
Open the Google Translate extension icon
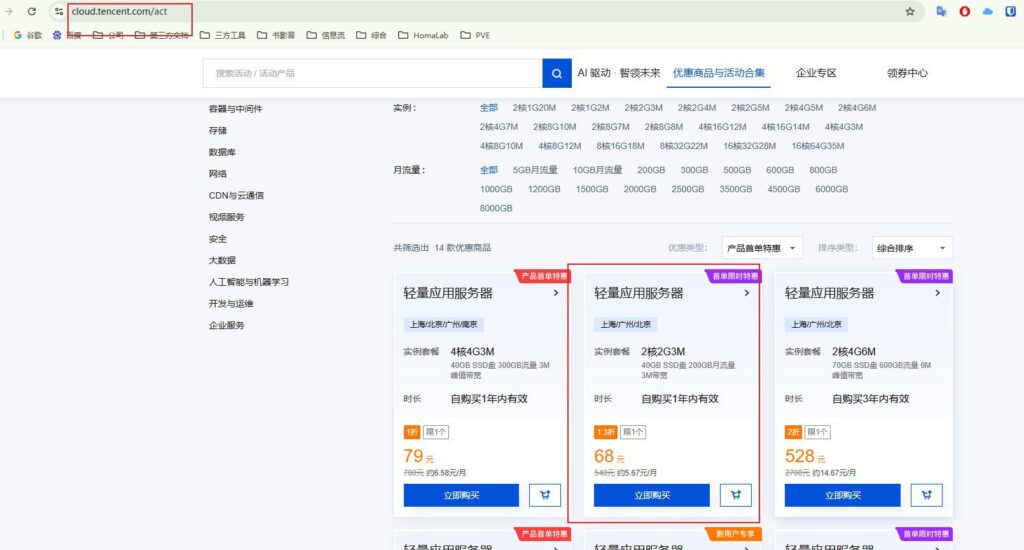pyautogui.click(x=941, y=11)
